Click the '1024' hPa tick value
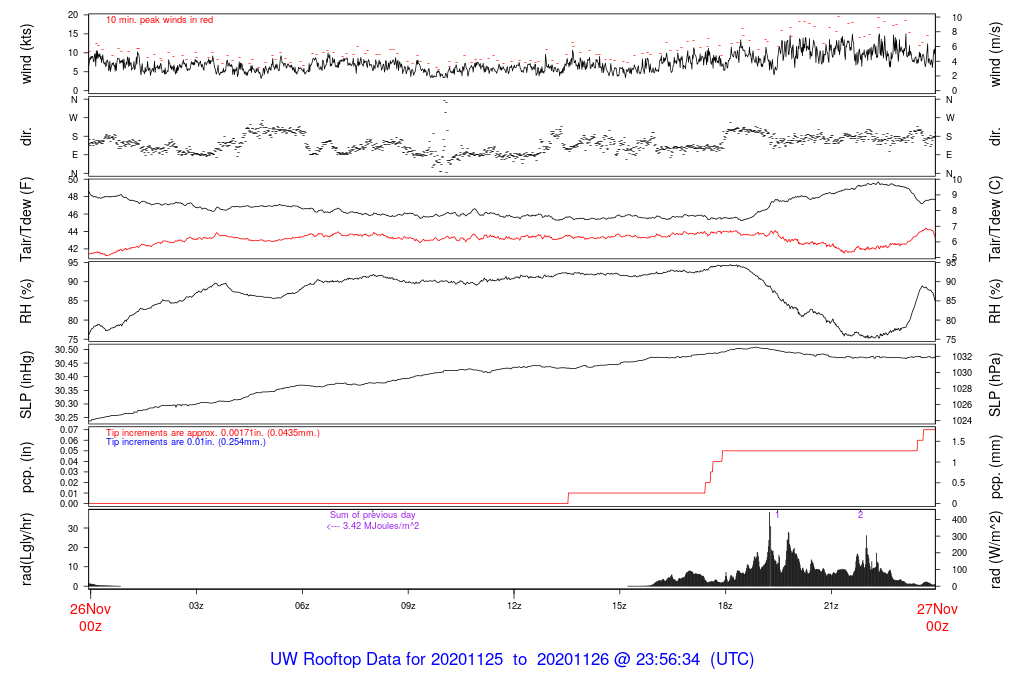The height and width of the screenshot is (700, 1024). coord(962,421)
